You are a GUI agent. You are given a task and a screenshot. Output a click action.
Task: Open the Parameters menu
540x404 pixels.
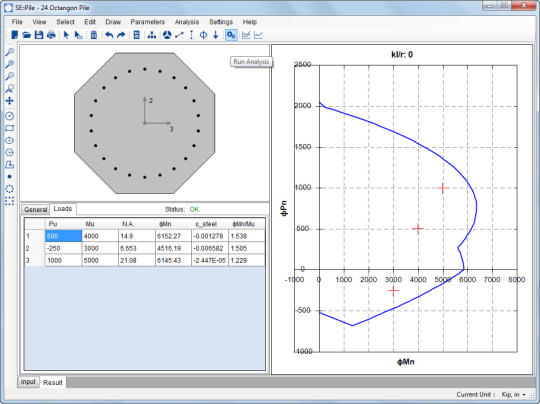[147, 22]
